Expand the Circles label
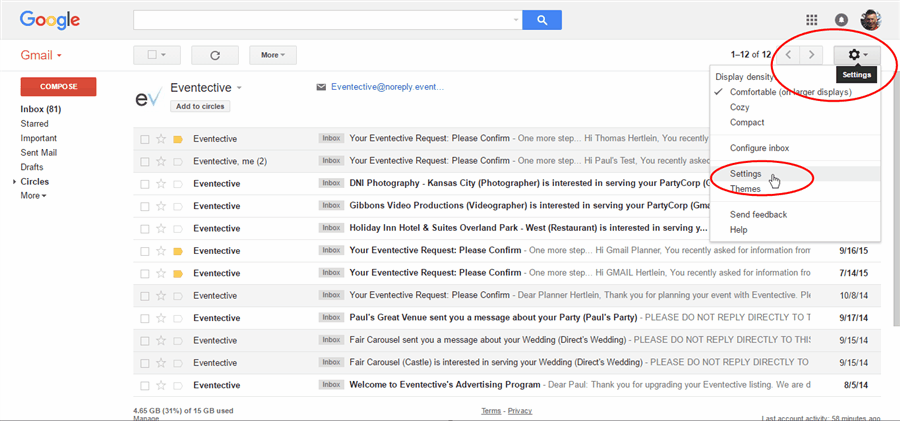 [14, 181]
